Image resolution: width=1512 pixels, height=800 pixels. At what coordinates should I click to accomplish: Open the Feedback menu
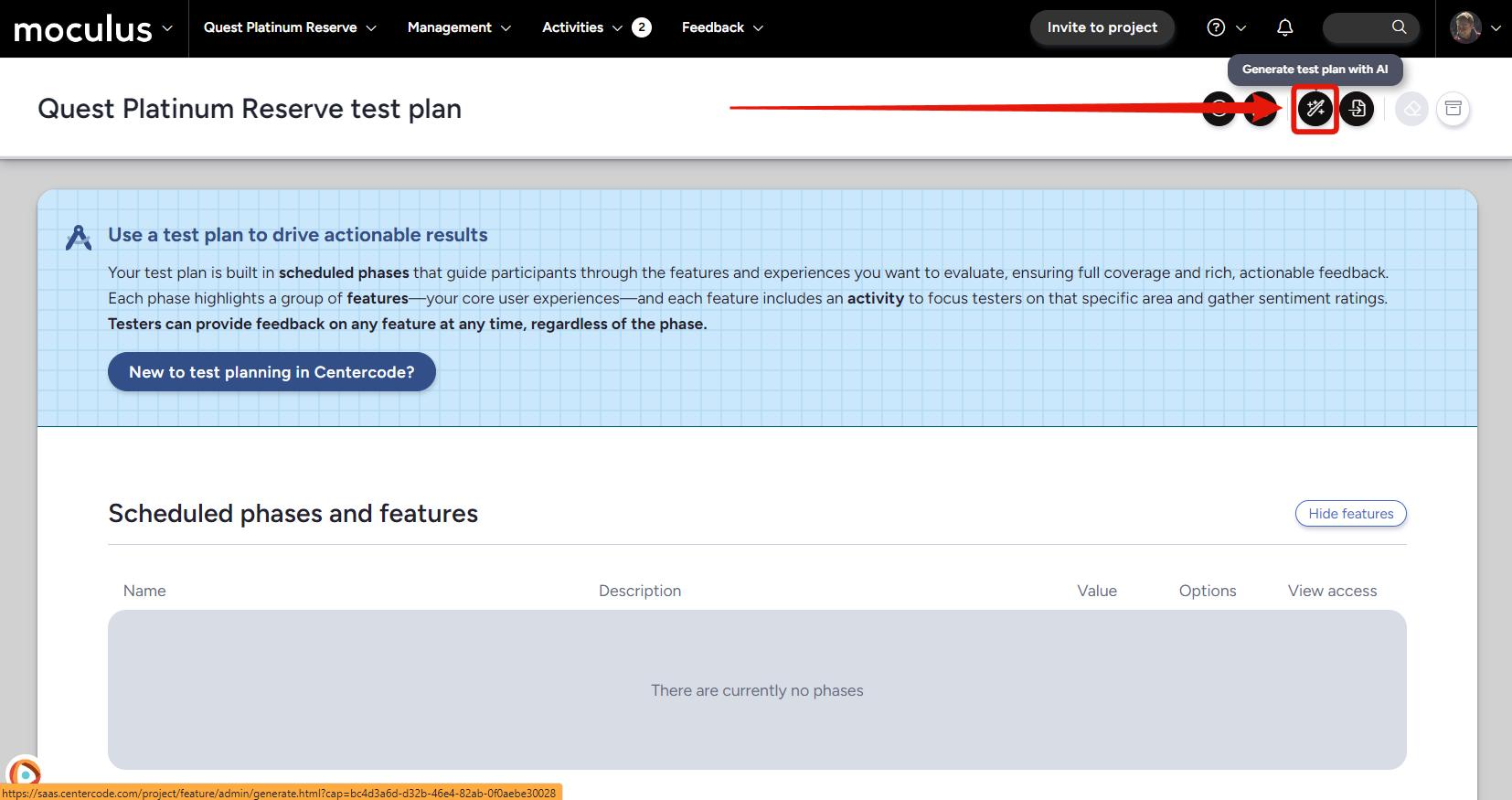pyautogui.click(x=721, y=27)
